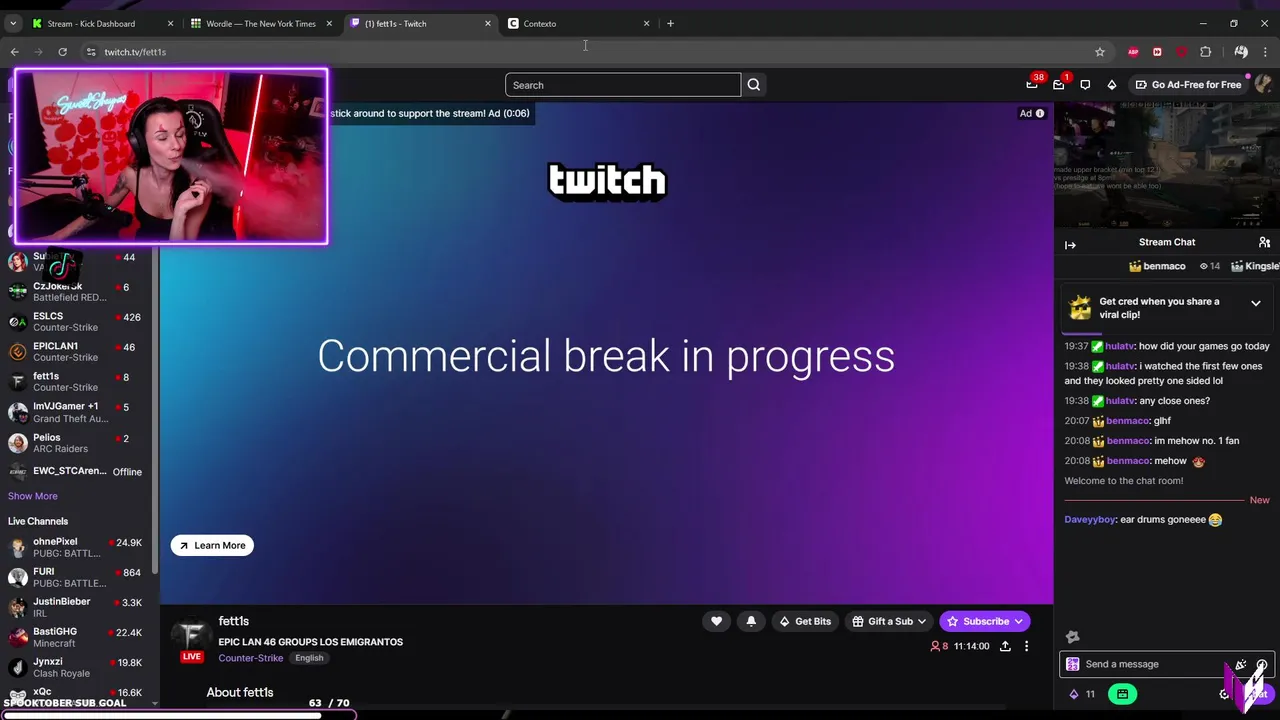
Task: Open ImVJGamer Grand Theft Auto channel
Action: coord(76,412)
